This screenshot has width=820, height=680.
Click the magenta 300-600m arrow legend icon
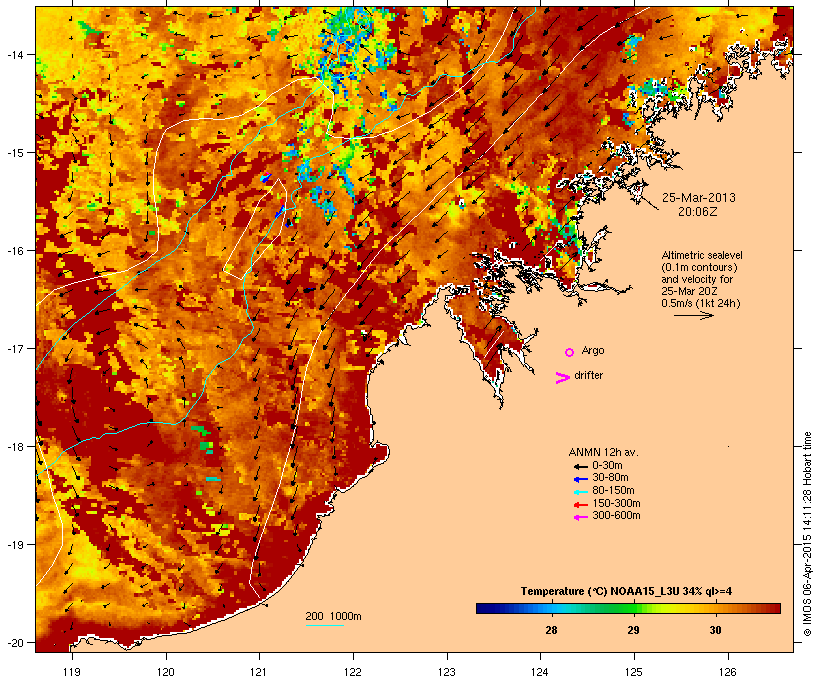(x=580, y=517)
